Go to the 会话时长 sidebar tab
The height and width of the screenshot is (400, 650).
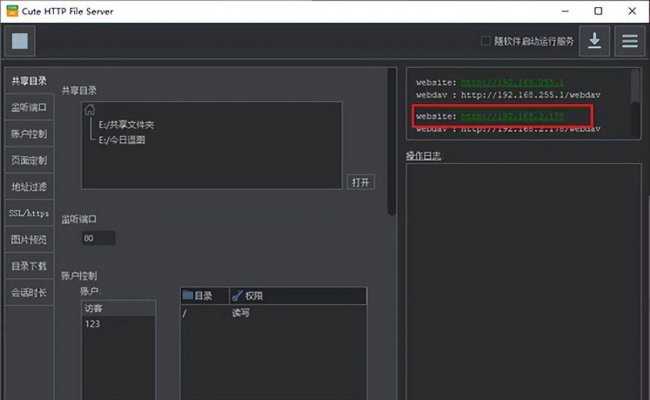pos(29,293)
